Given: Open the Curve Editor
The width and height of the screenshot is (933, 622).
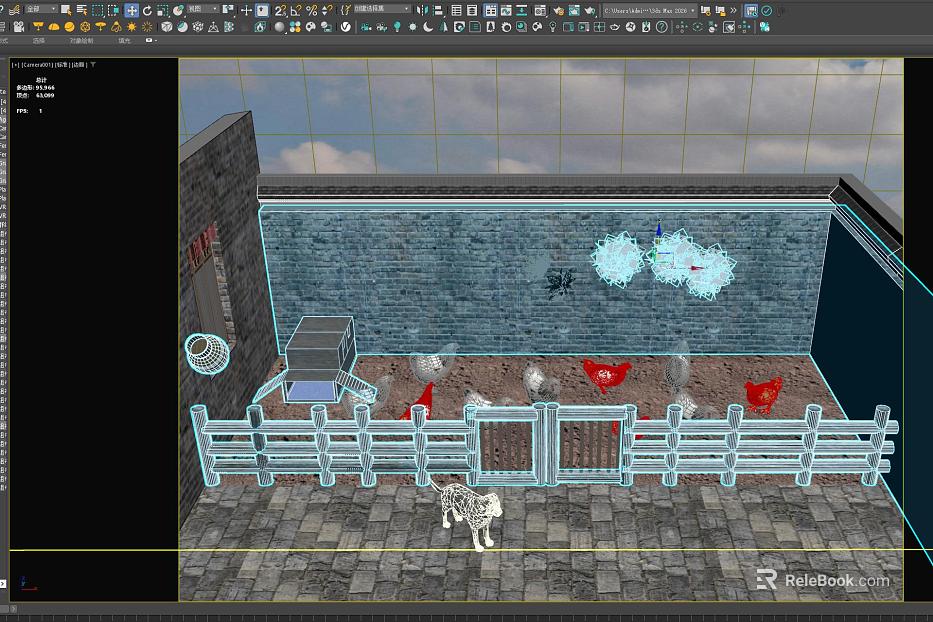Looking at the screenshot, I should [506, 10].
